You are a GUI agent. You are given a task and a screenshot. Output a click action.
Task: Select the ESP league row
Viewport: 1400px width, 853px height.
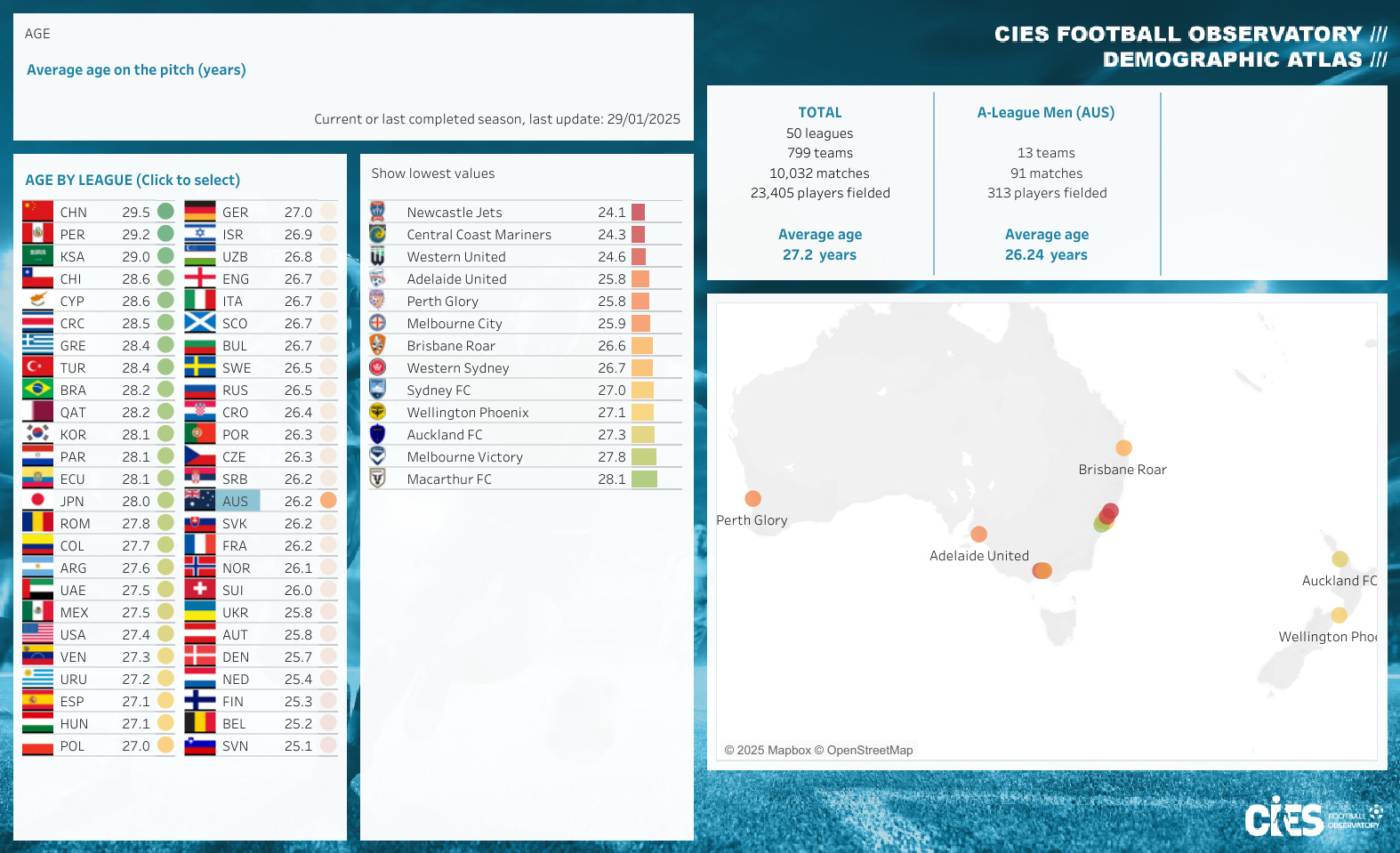point(98,701)
